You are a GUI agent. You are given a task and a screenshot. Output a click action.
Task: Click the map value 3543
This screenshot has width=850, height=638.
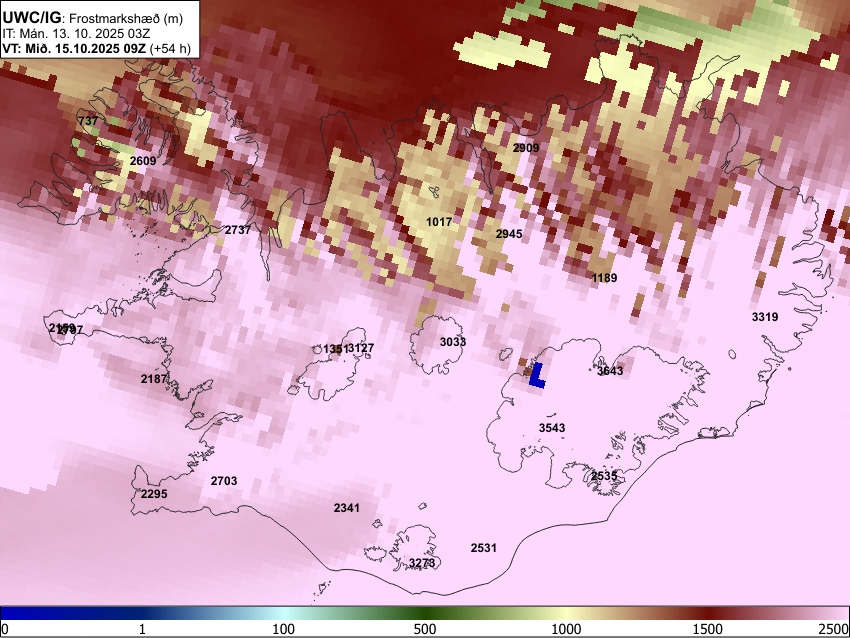coord(552,428)
